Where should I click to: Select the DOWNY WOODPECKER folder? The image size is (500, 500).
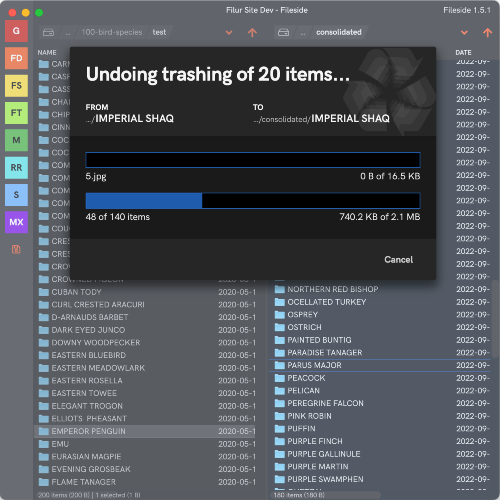tap(146, 343)
